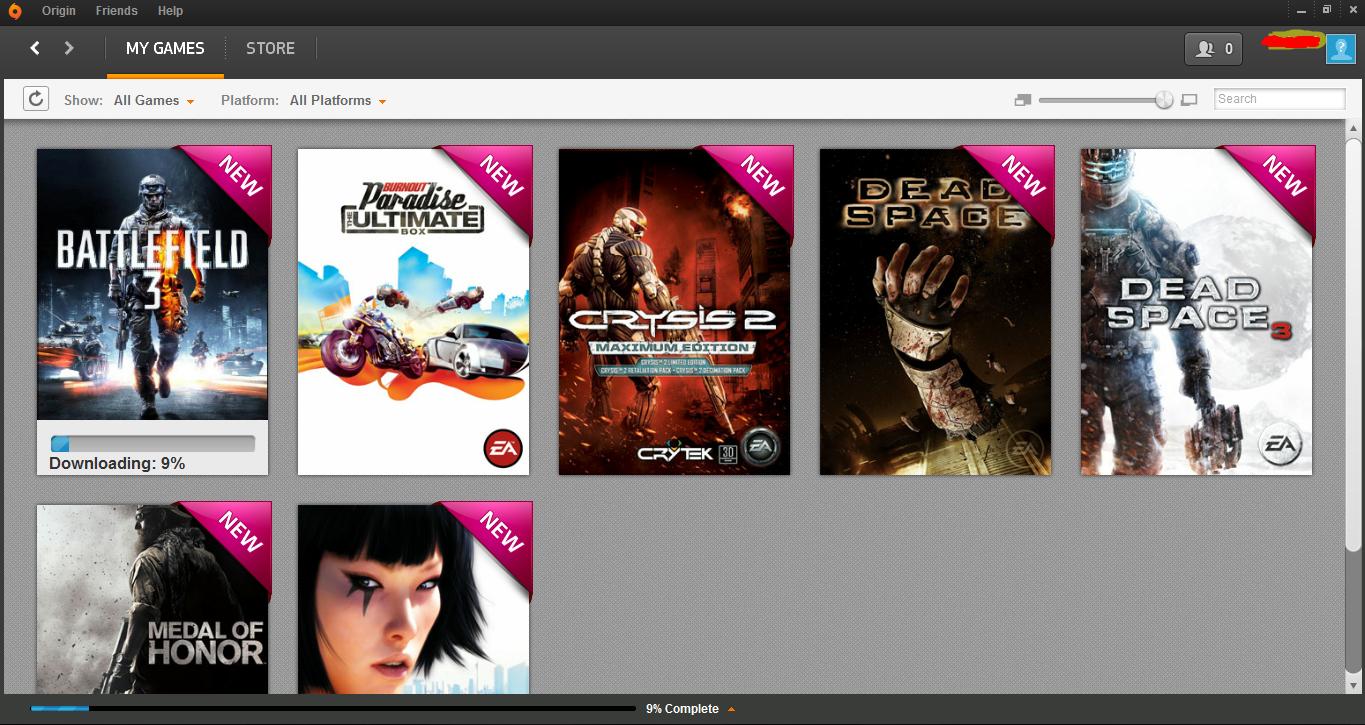This screenshot has width=1365, height=725.
Task: Click the 9% Complete status text
Action: pyautogui.click(x=682, y=708)
